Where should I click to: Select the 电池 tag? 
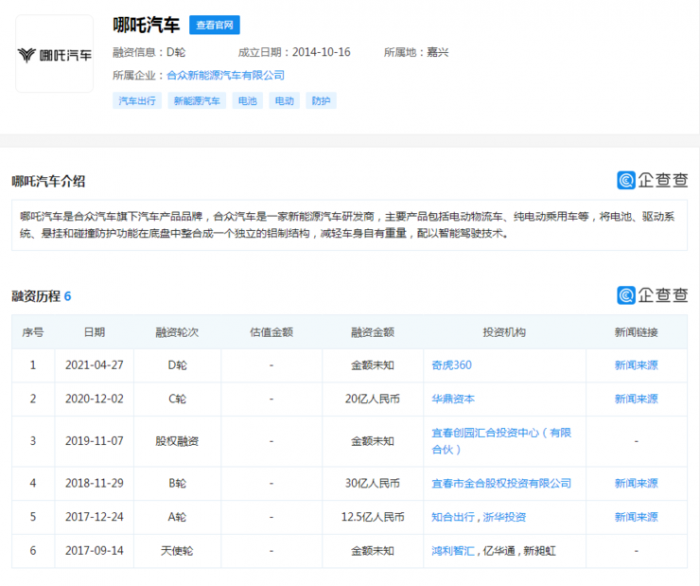click(x=247, y=101)
